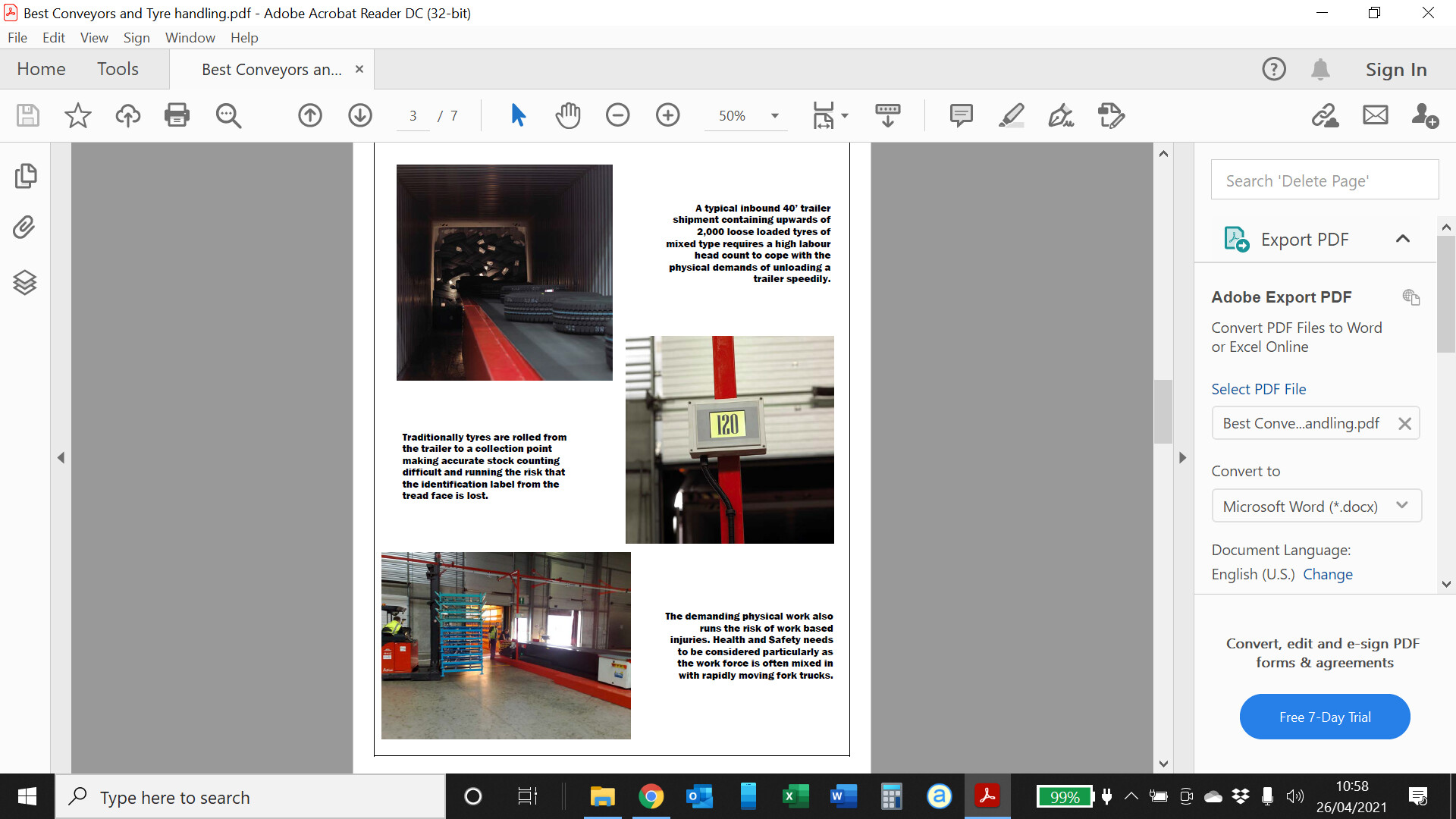Click the Change language link

point(1327,574)
